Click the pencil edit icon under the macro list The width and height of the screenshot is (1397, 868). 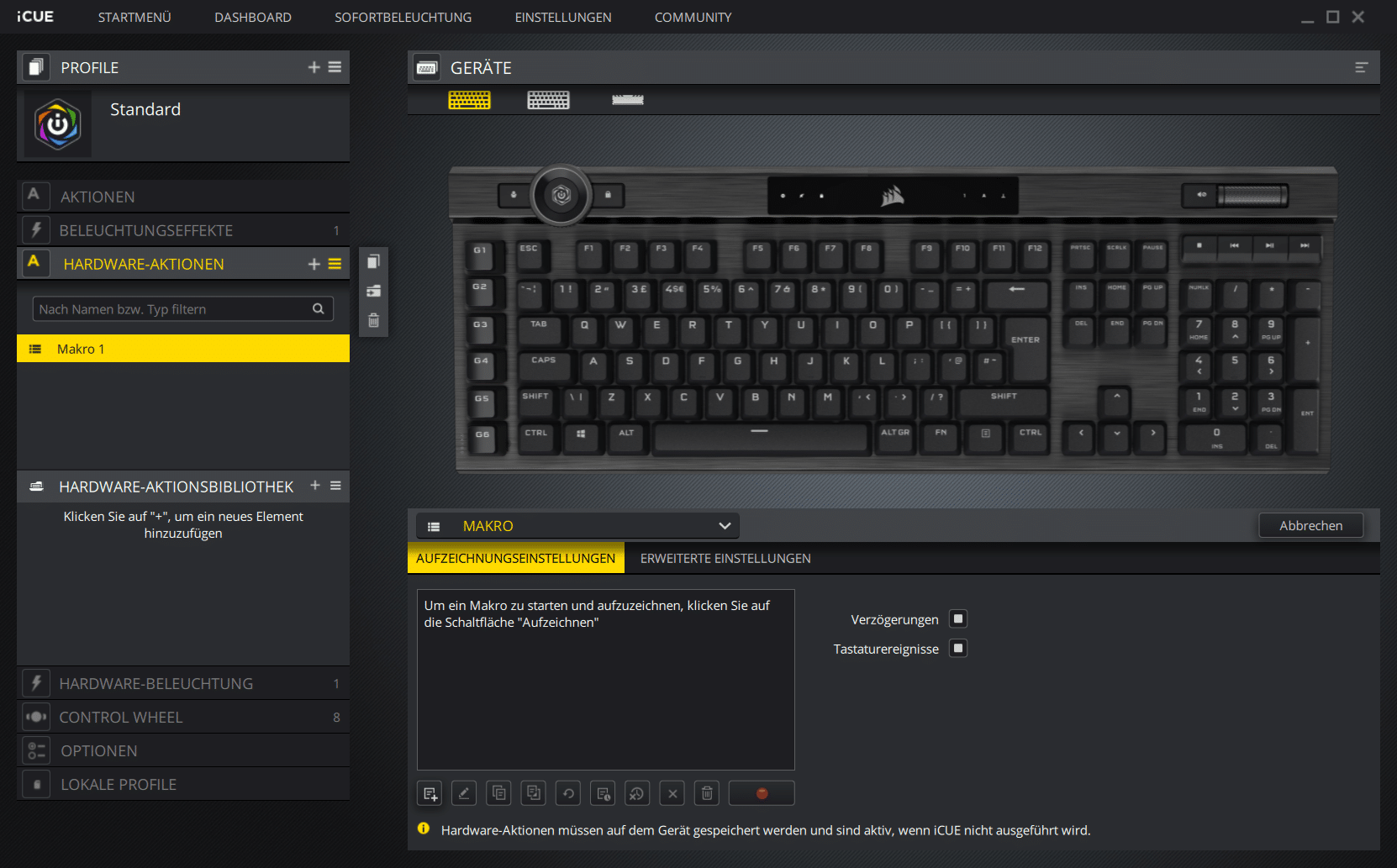pyautogui.click(x=464, y=793)
